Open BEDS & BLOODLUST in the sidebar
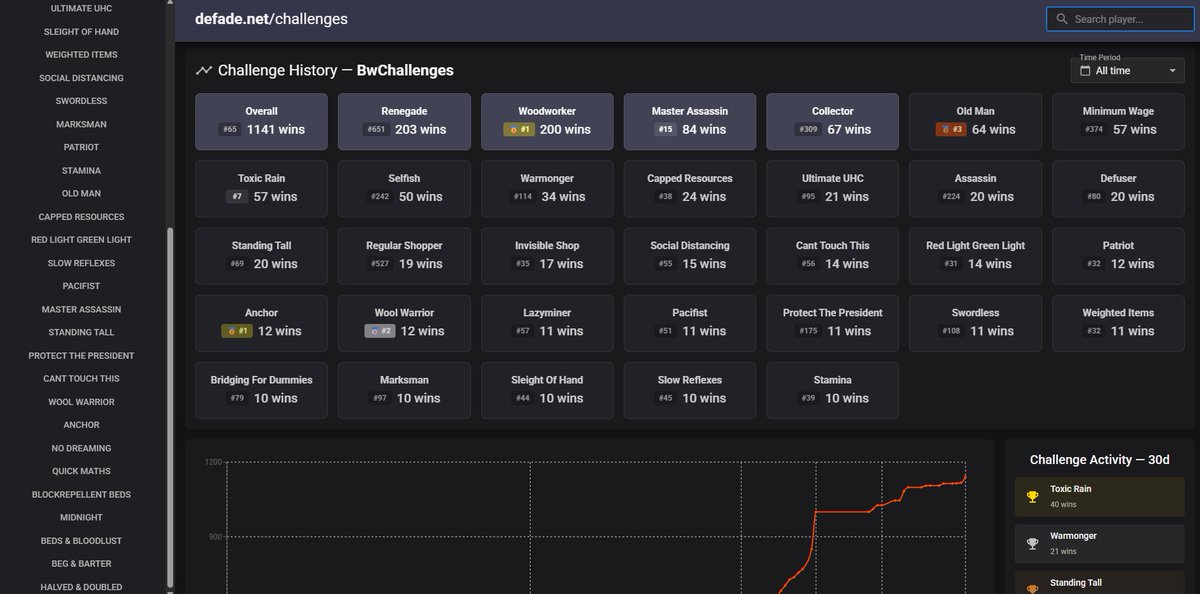1200x594 pixels. pos(82,541)
